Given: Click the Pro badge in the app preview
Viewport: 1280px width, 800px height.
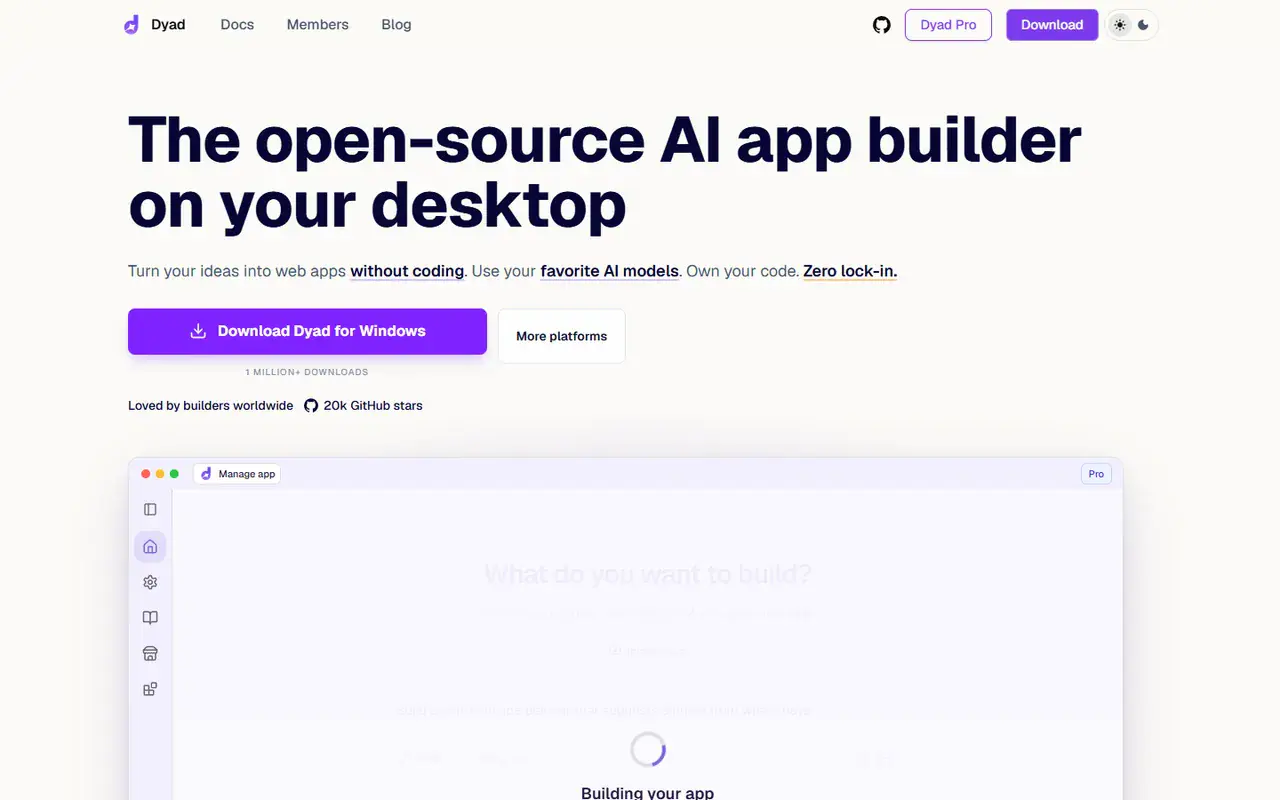Looking at the screenshot, I should [x=1096, y=474].
